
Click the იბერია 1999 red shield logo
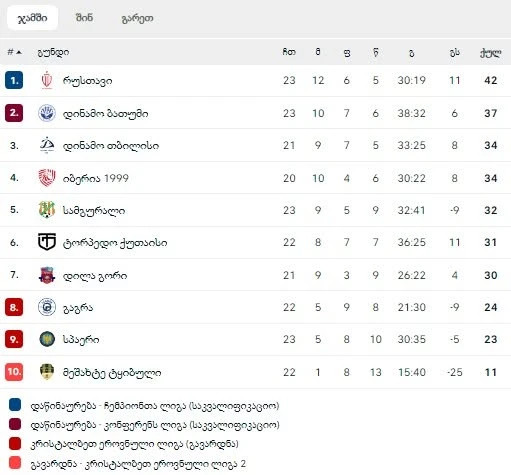tap(47, 178)
